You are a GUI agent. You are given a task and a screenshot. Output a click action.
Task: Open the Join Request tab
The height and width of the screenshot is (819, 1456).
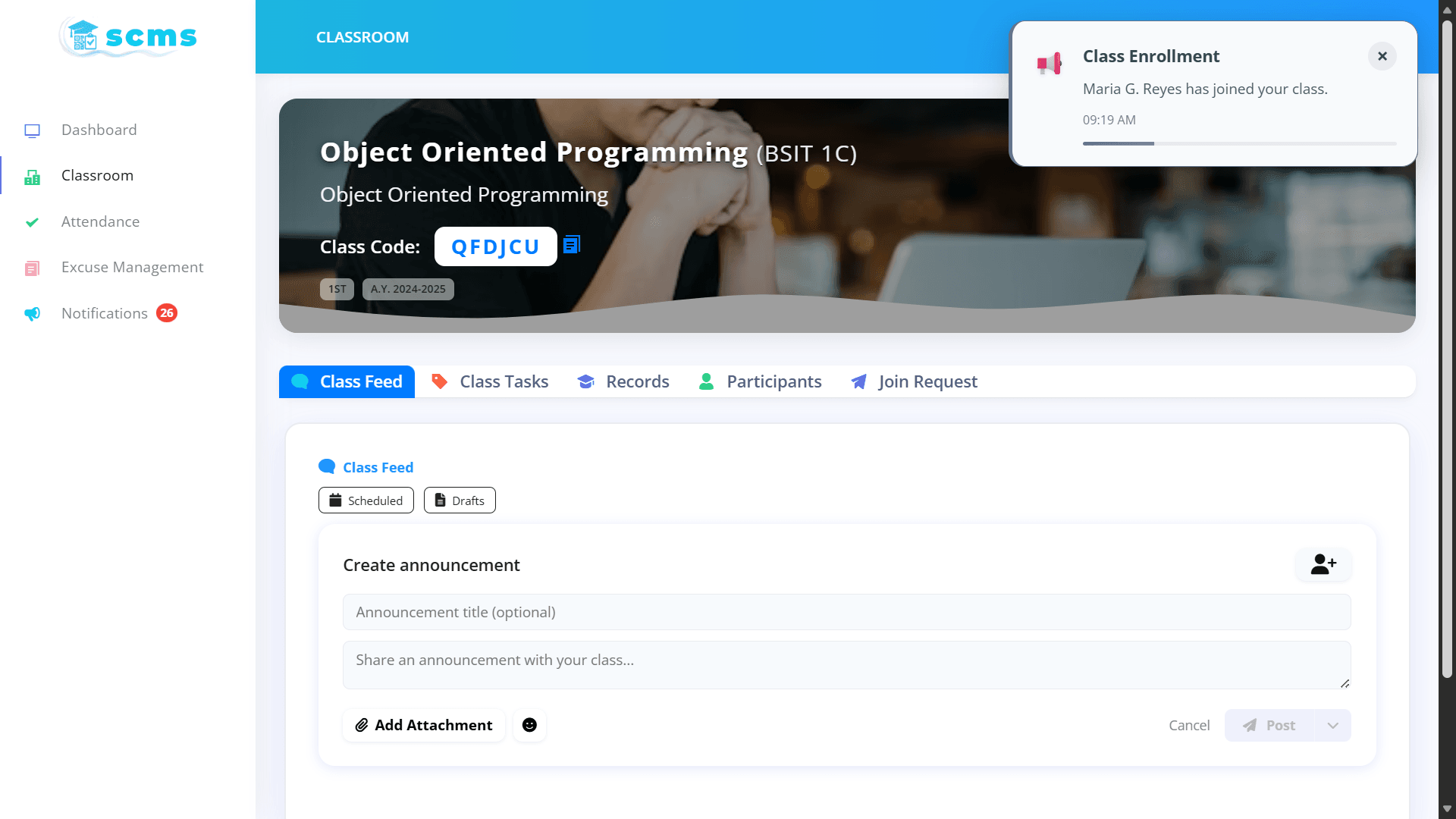pyautogui.click(x=914, y=381)
